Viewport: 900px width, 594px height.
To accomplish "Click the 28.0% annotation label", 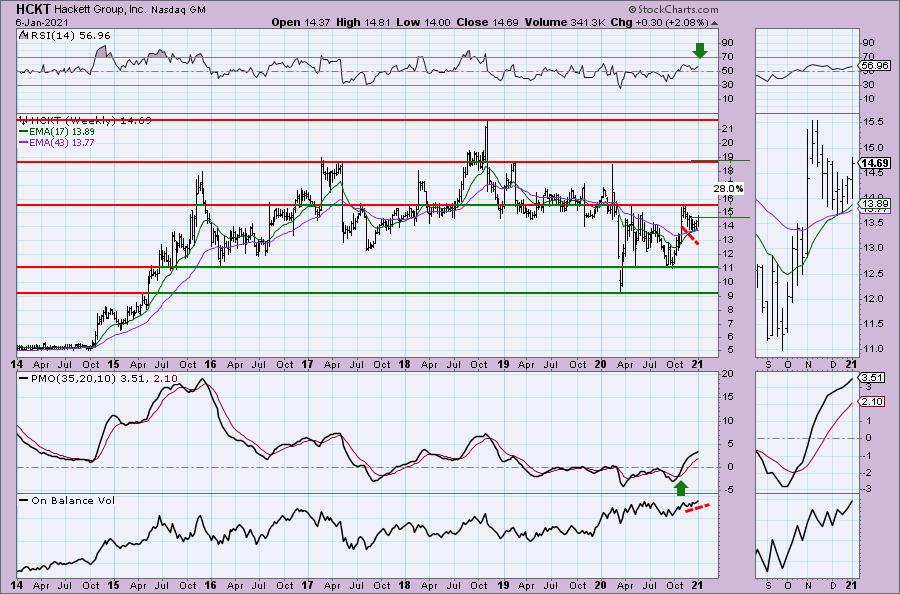I will point(728,188).
